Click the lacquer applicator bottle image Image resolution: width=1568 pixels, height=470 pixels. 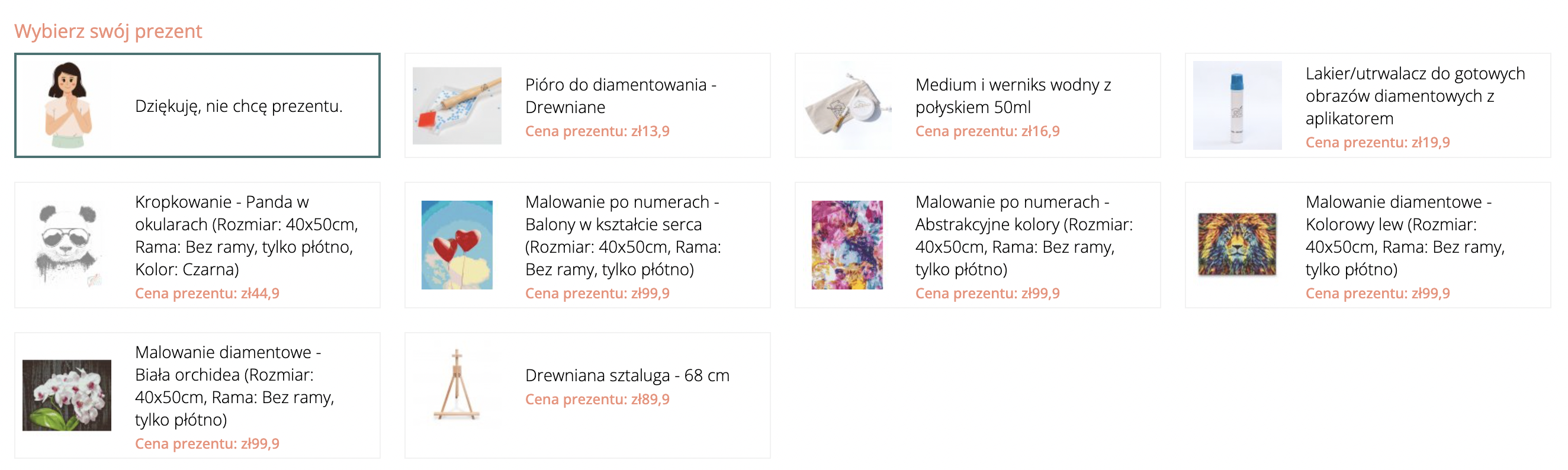click(1236, 105)
